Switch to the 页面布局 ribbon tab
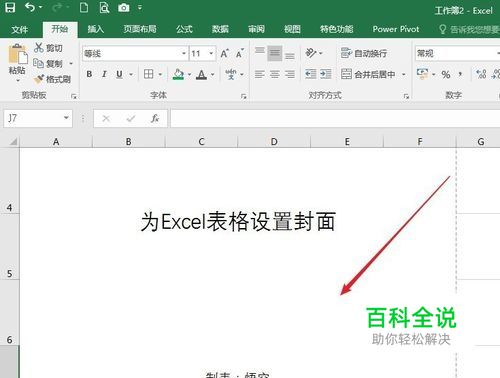Viewport: 500px width, 378px height. pyautogui.click(x=140, y=29)
